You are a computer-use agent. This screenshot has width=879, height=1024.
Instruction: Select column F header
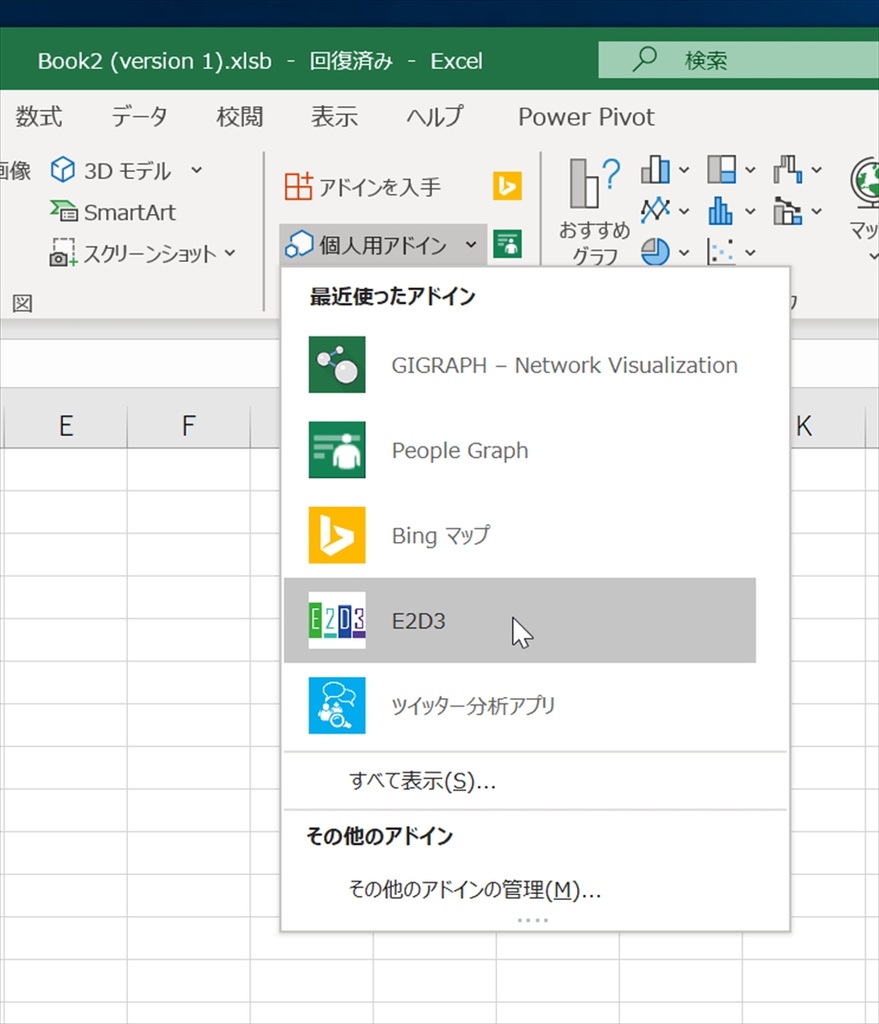click(x=189, y=426)
